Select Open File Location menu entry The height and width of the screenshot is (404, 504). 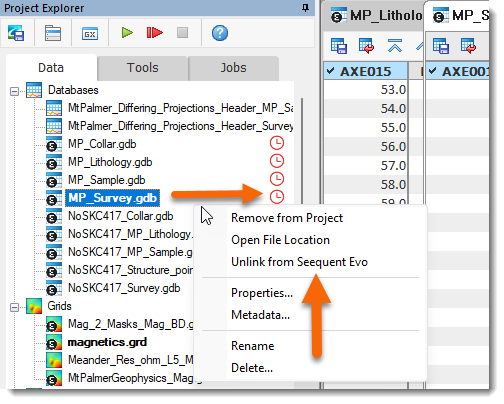280,240
